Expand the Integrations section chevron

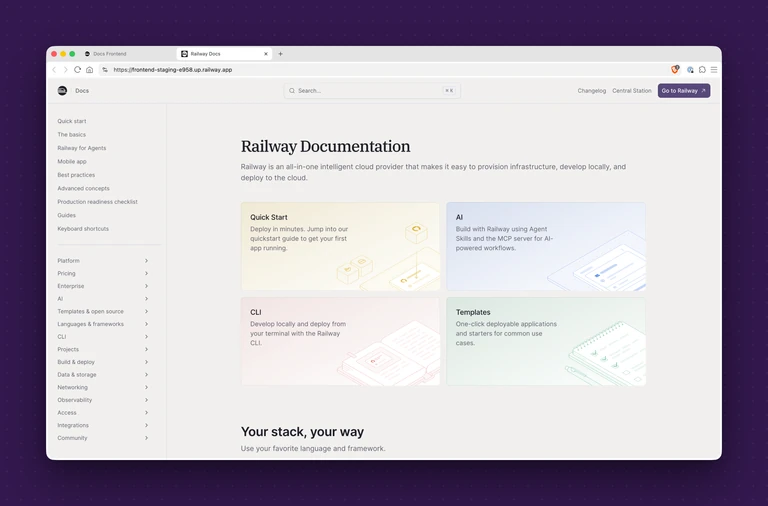(x=146, y=425)
